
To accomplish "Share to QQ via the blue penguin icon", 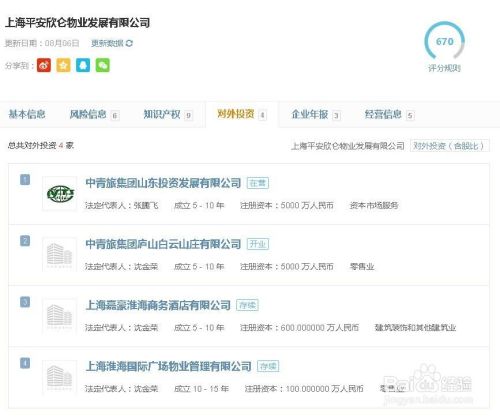I will coord(83,65).
